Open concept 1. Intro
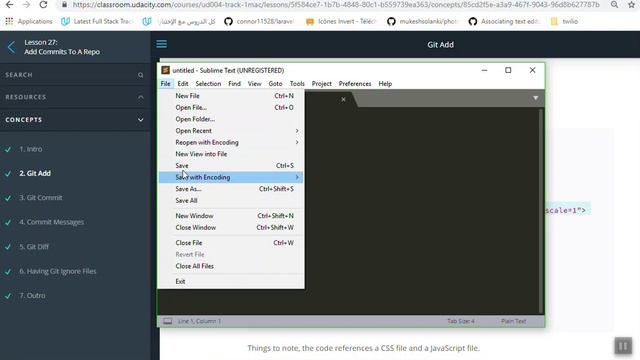The width and height of the screenshot is (640, 360). pyautogui.click(x=31, y=149)
